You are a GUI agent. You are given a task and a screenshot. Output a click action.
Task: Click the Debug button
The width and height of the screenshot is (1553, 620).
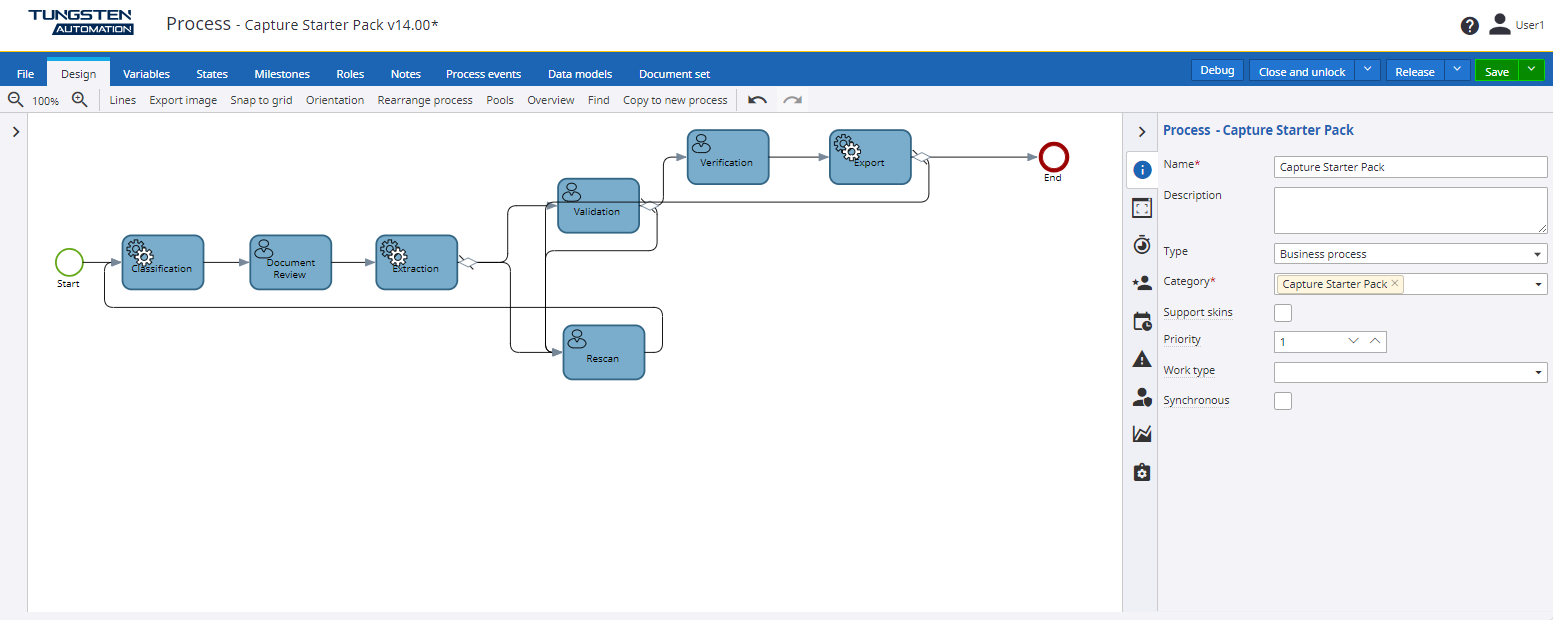click(1217, 71)
